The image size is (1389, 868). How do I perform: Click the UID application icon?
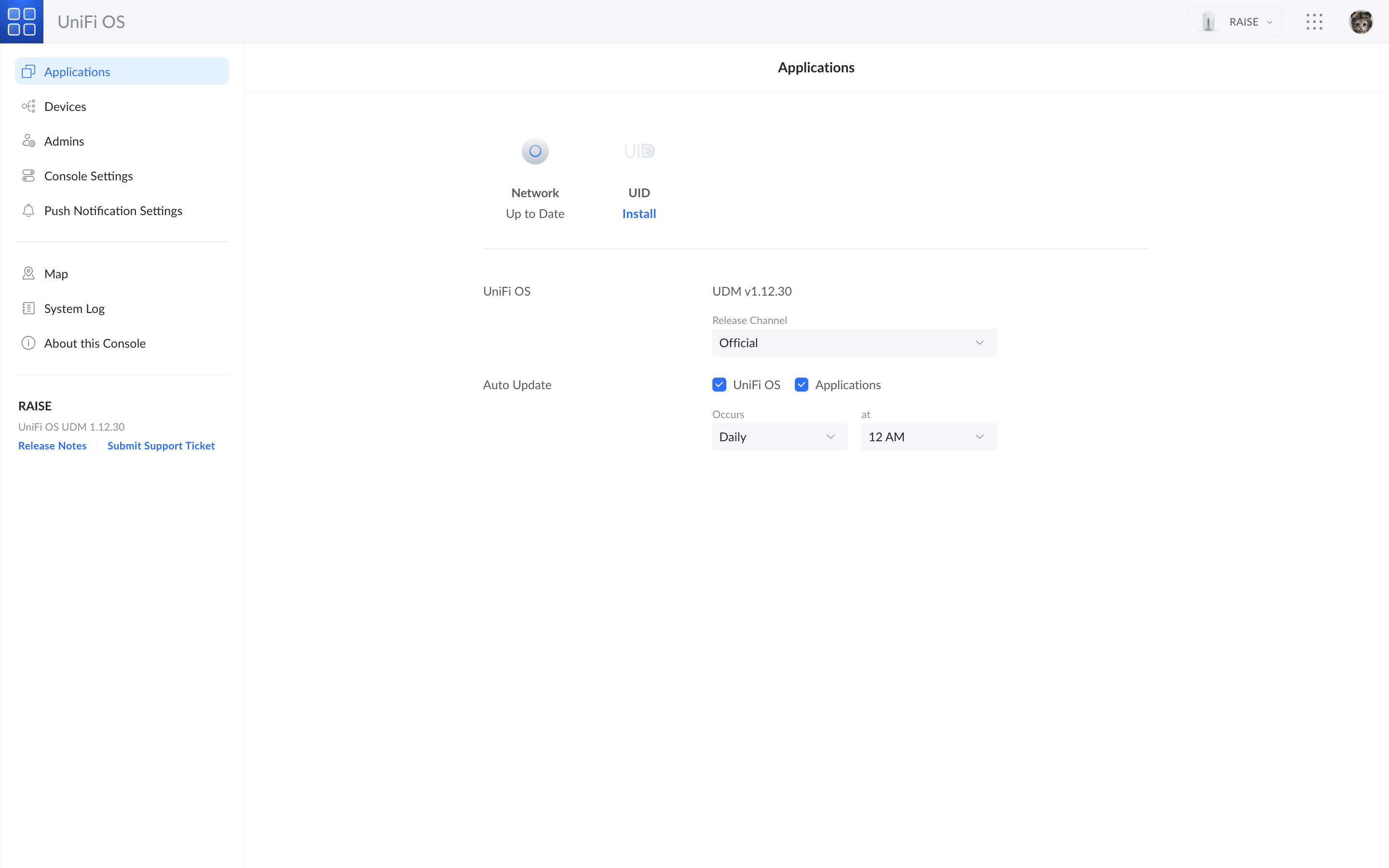(x=639, y=151)
